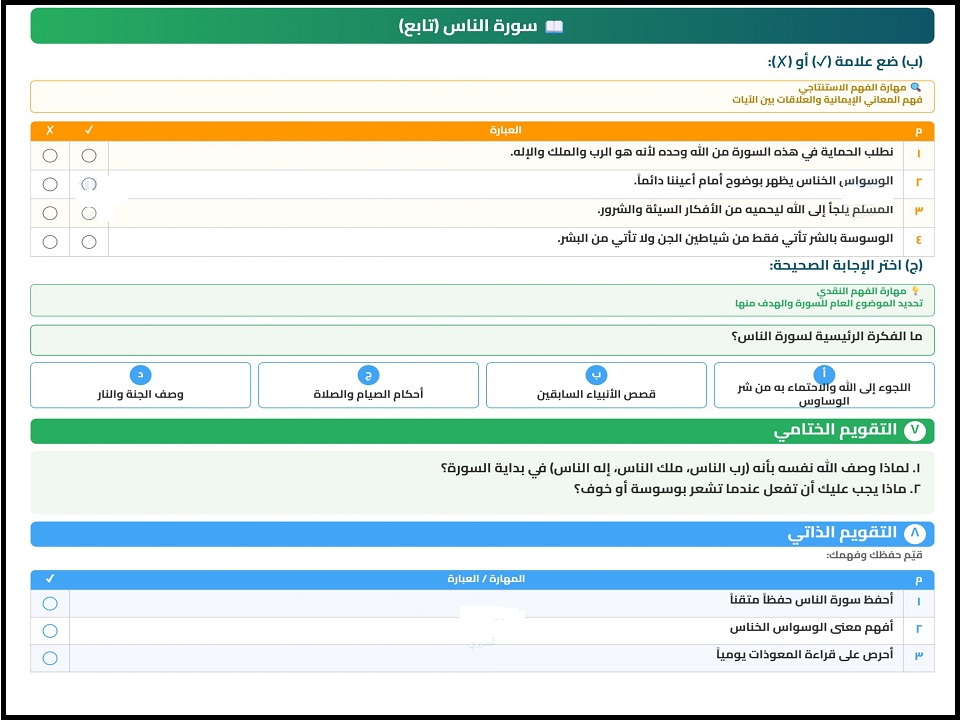Click the text مهارة الفهم الاستنتاجي
Image resolution: width=960 pixels, height=720 pixels.
click(852, 88)
